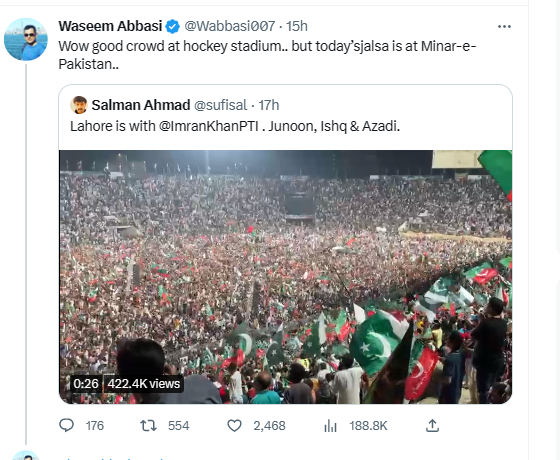Click the retweet arrows icon
560x460 pixels.
click(148, 425)
